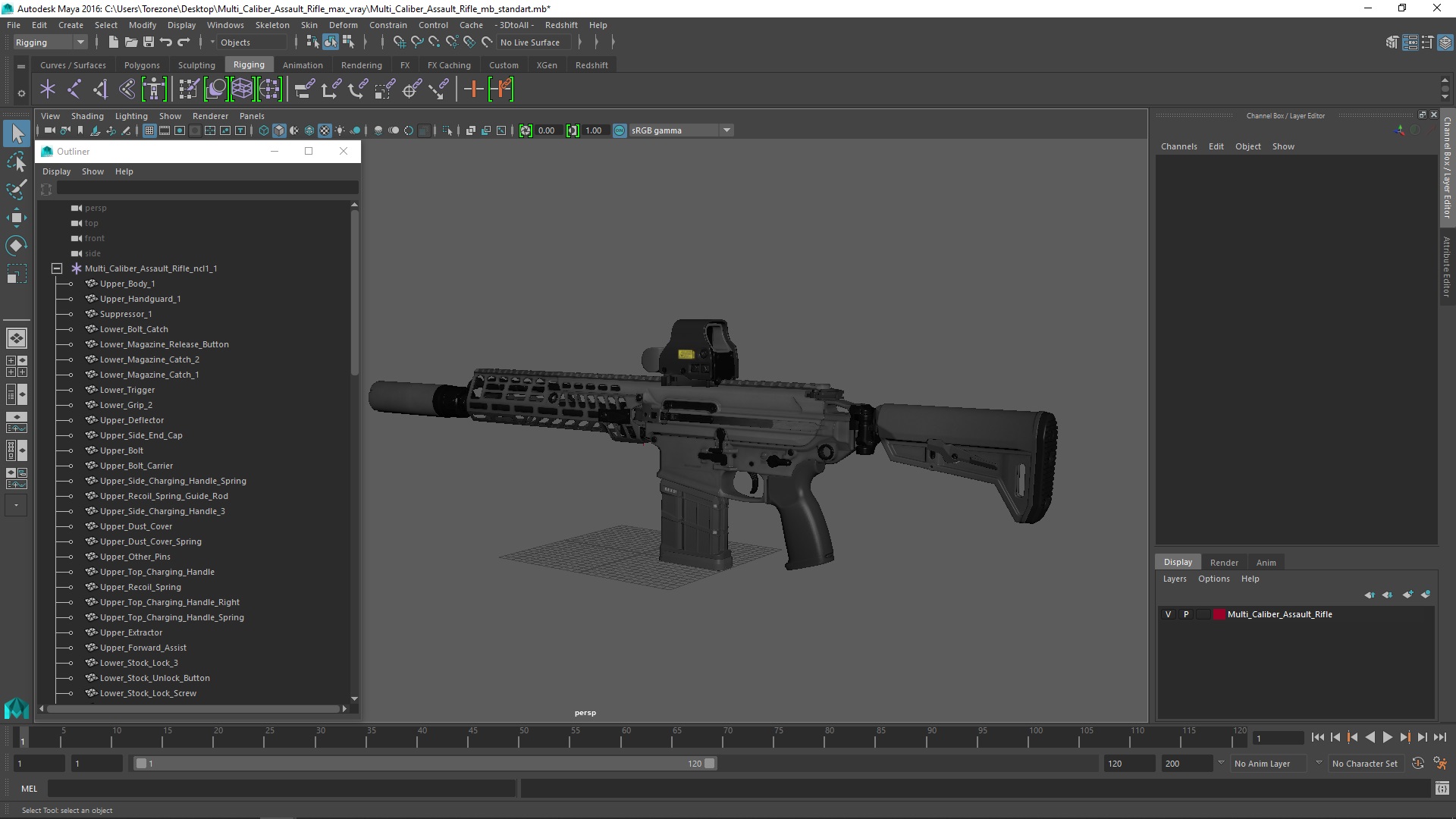Select the Rotate tool in the toolbox
The image size is (1456, 819).
click(x=16, y=246)
